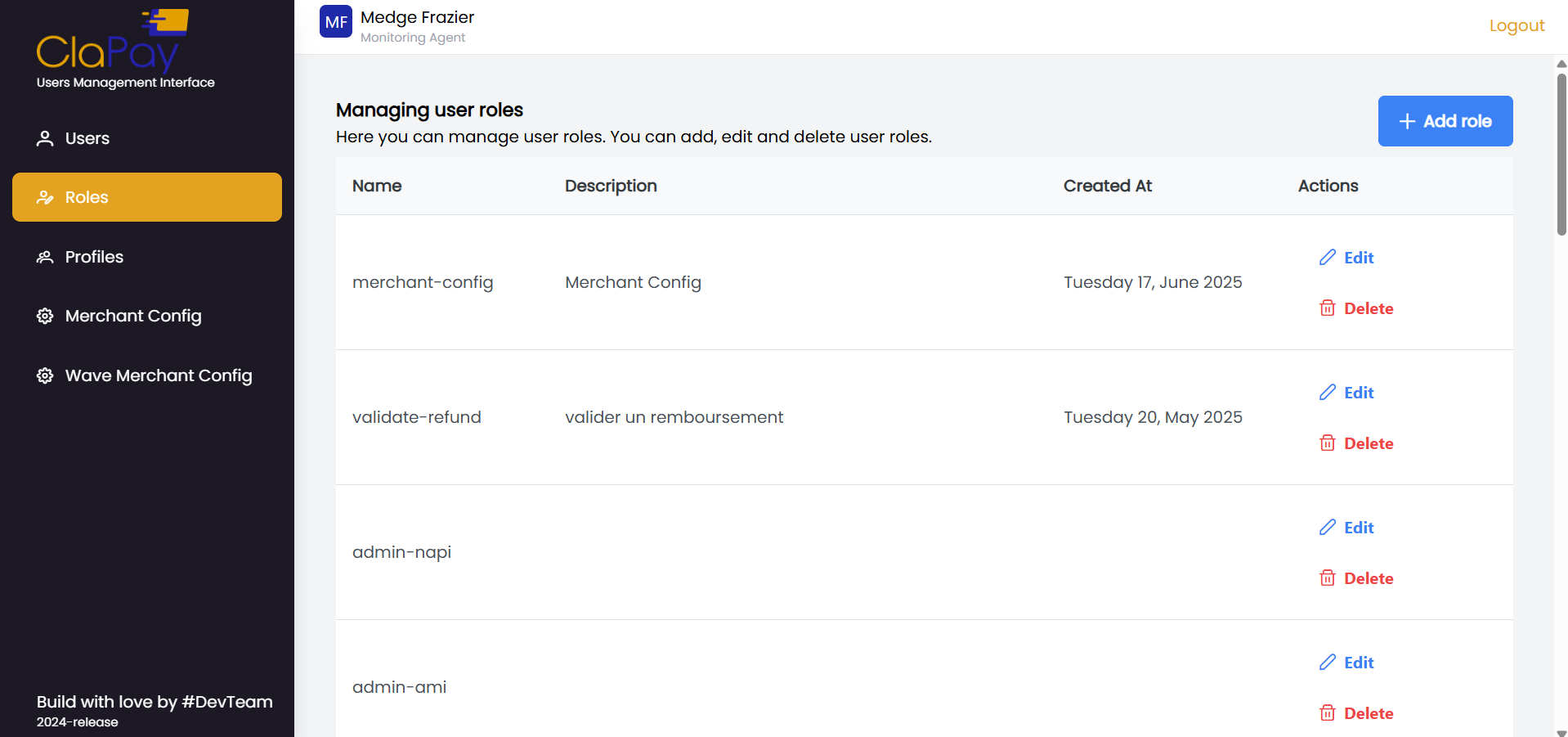
Task: Click the trash icon for merchant-config
Action: pos(1327,308)
